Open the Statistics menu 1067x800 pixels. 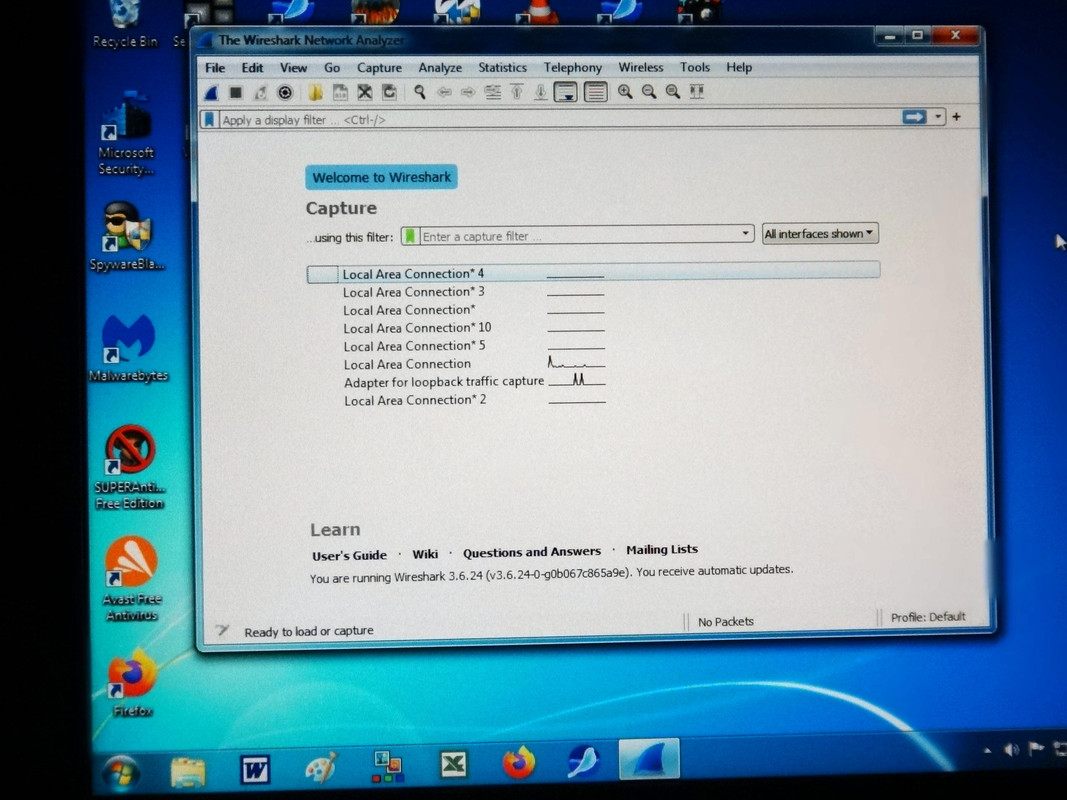(502, 67)
